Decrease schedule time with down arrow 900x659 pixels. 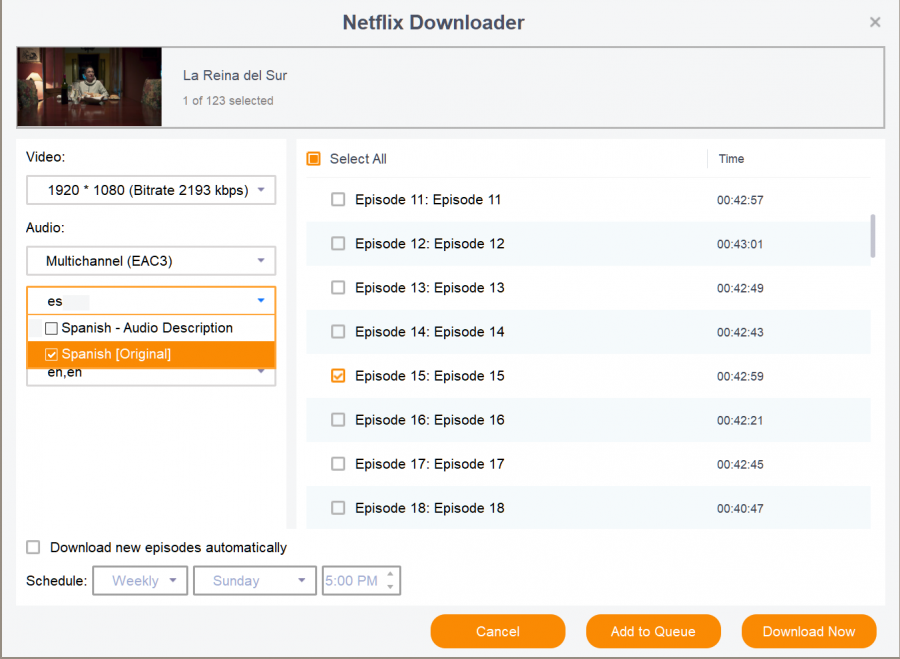pyautogui.click(x=390, y=587)
